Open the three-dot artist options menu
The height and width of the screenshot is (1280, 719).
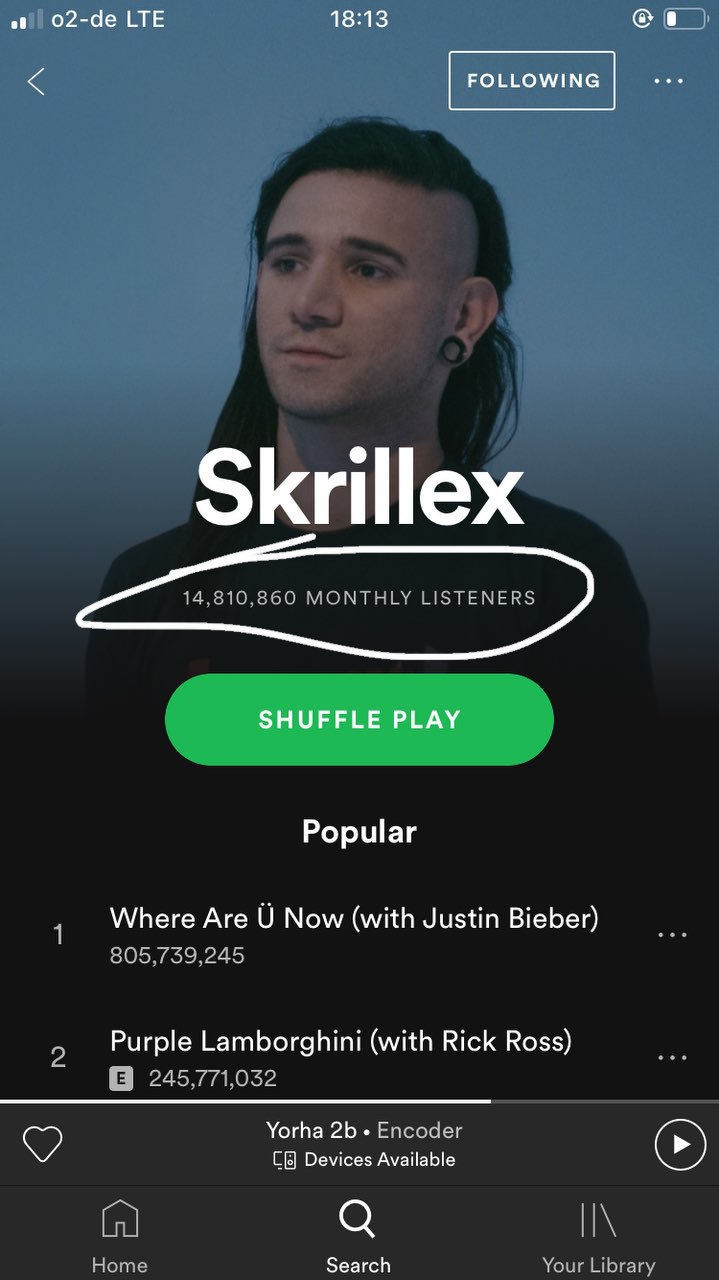[669, 81]
